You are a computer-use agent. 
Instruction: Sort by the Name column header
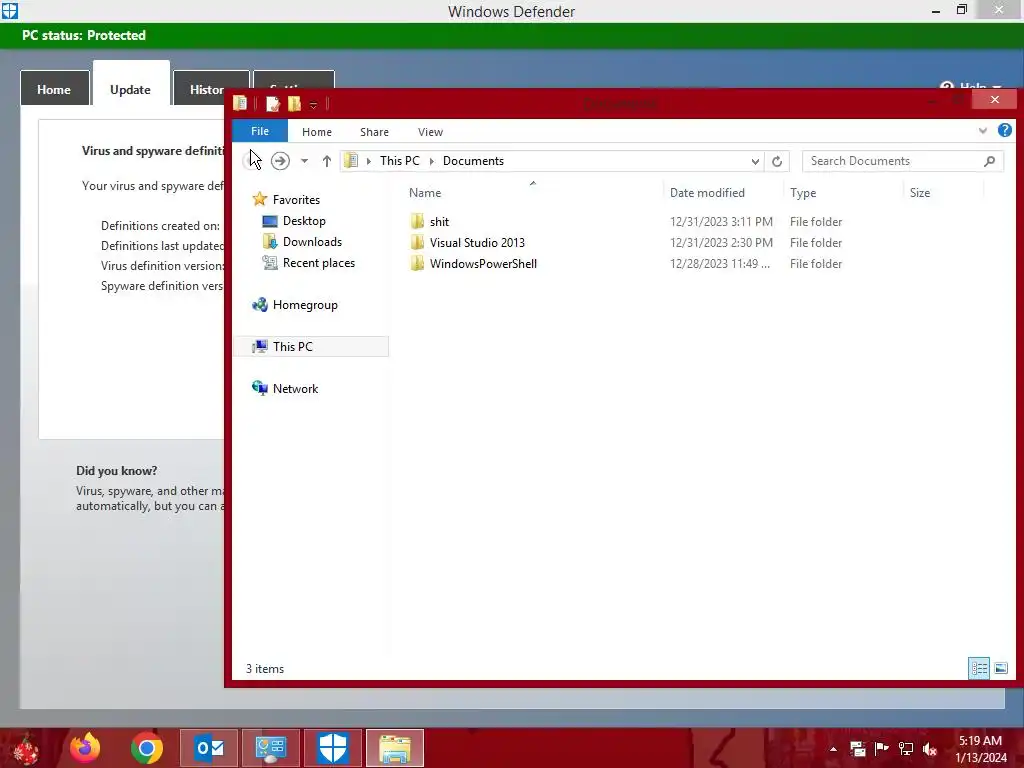pyautogui.click(x=424, y=193)
